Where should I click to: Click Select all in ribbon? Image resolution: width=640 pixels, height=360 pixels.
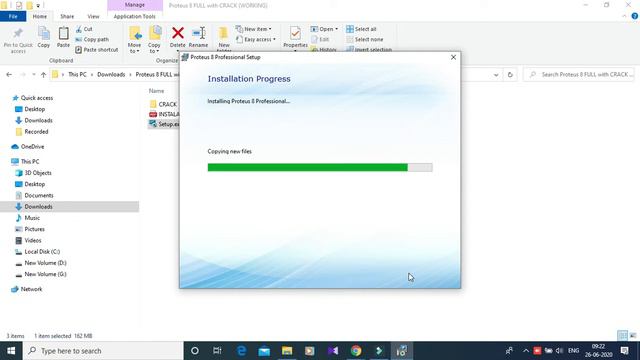(361, 29)
